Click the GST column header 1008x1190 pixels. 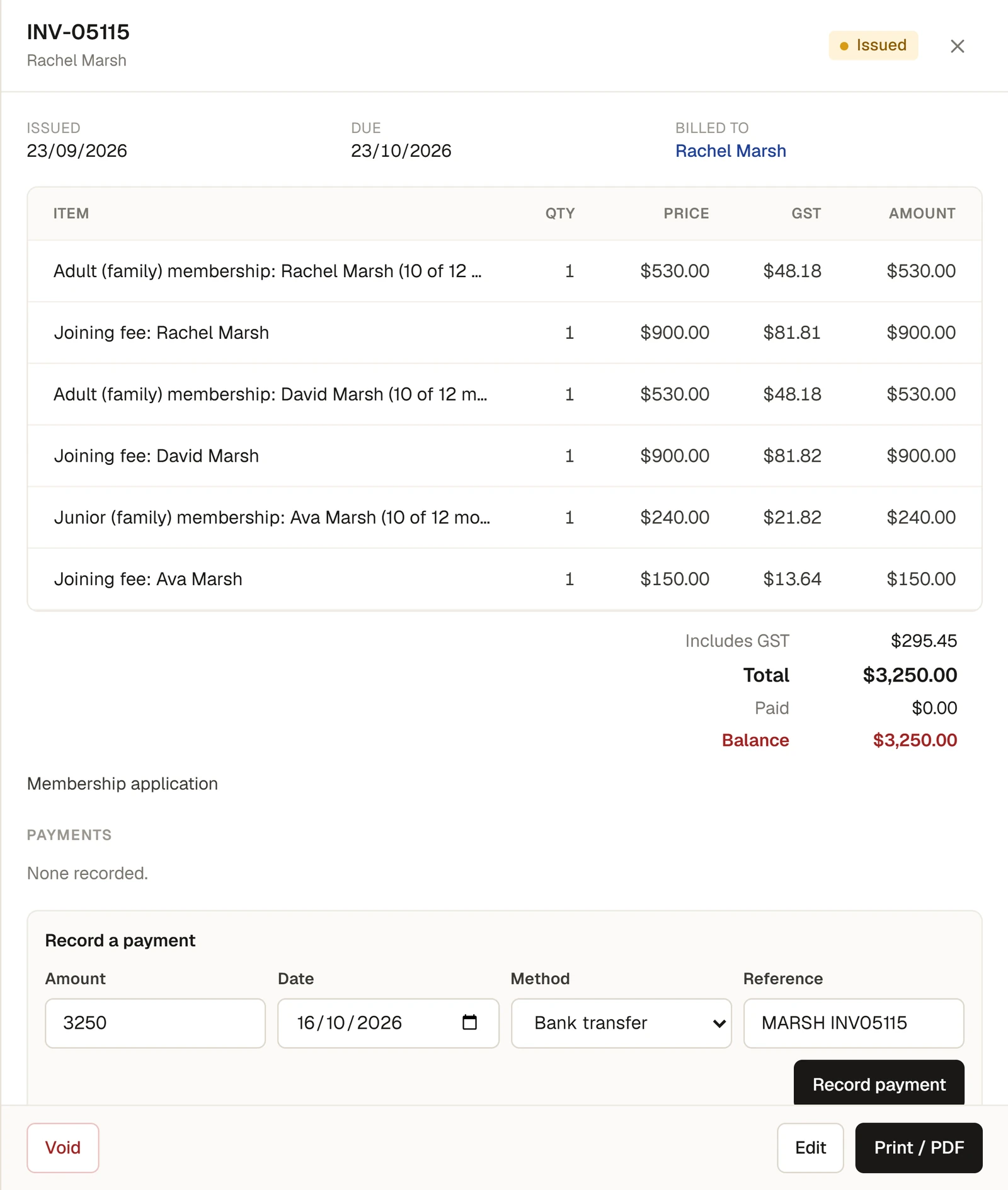click(806, 214)
